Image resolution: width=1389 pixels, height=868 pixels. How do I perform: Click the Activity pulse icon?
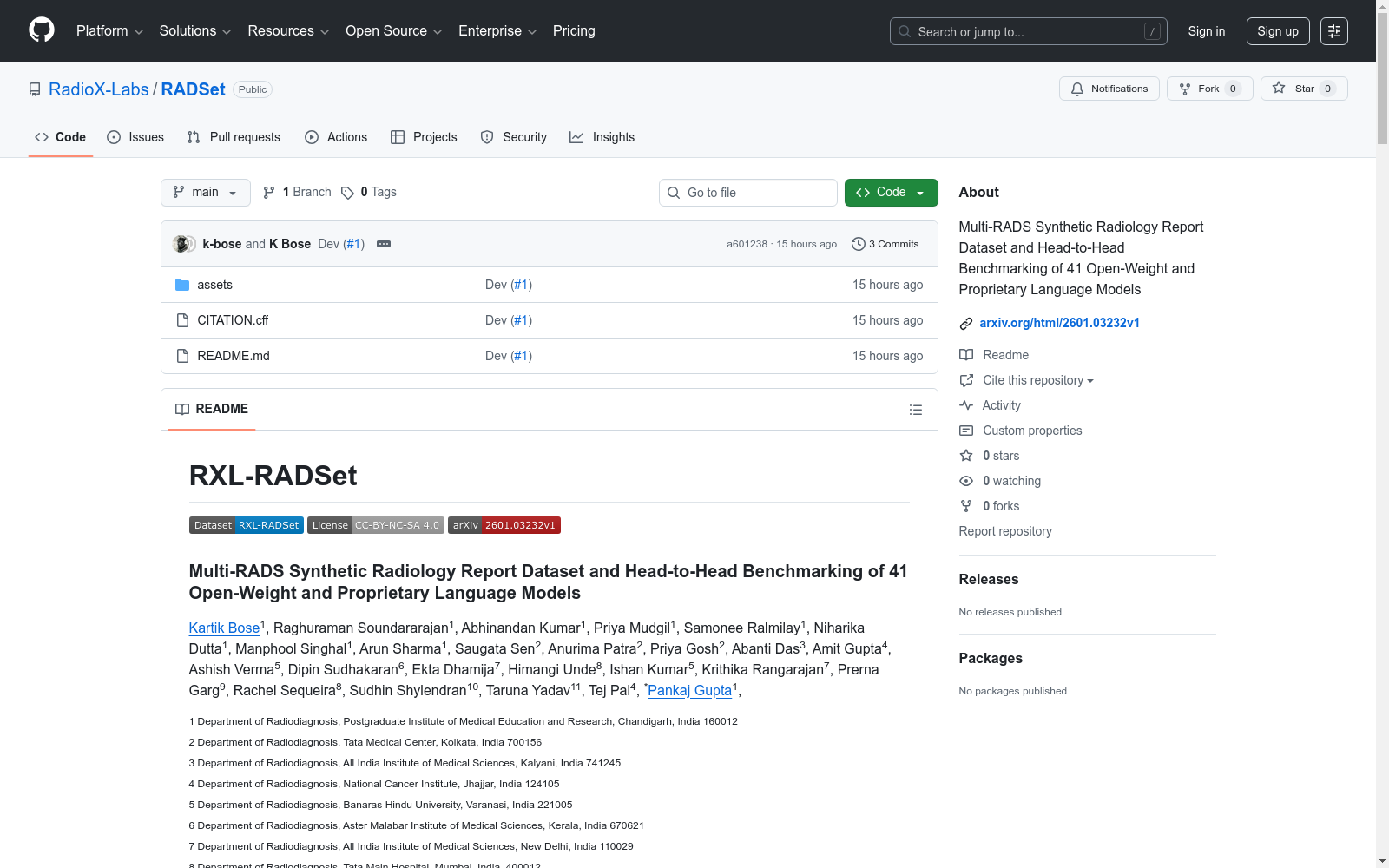[966, 405]
